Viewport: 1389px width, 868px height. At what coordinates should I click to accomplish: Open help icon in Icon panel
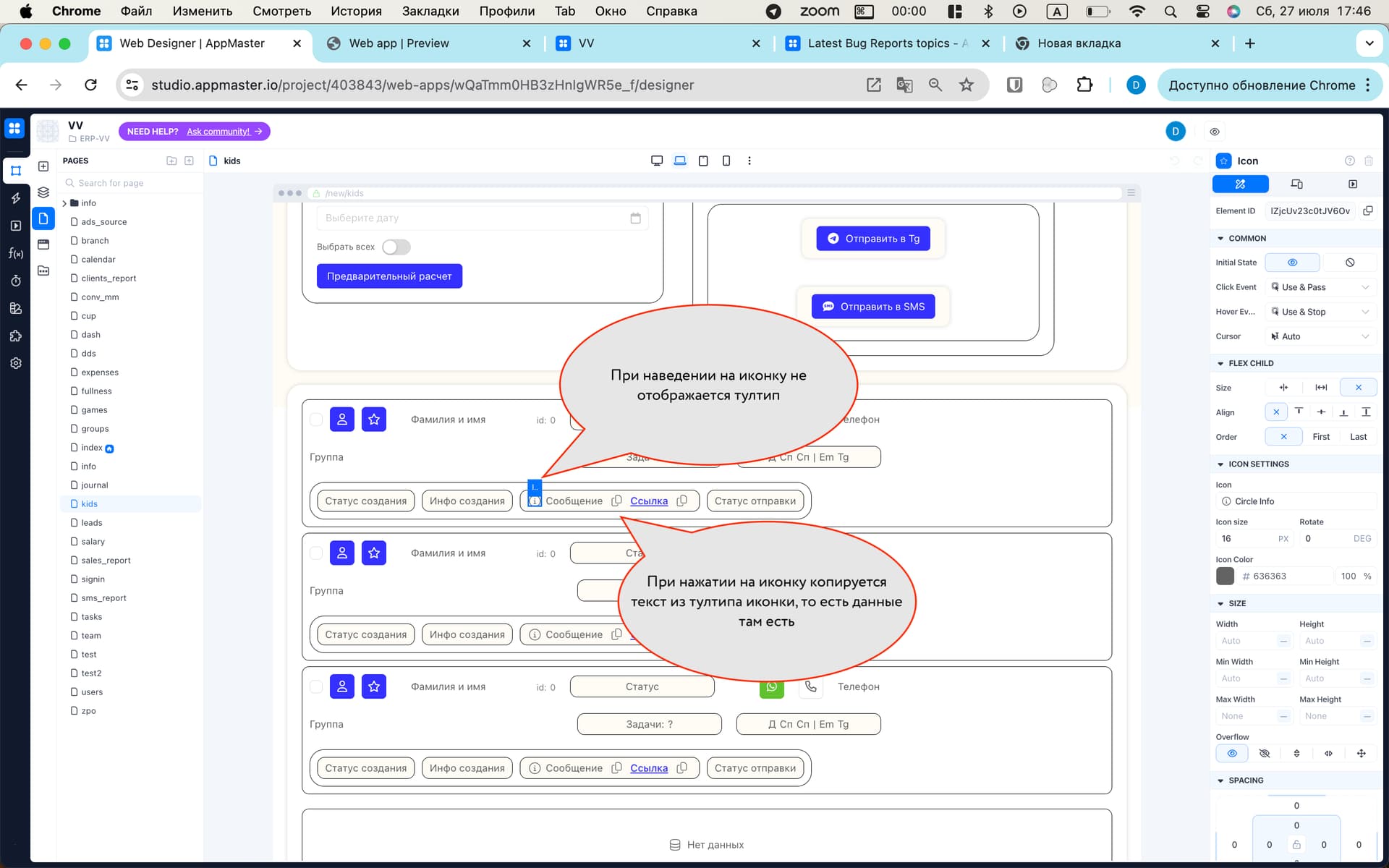point(1349,161)
